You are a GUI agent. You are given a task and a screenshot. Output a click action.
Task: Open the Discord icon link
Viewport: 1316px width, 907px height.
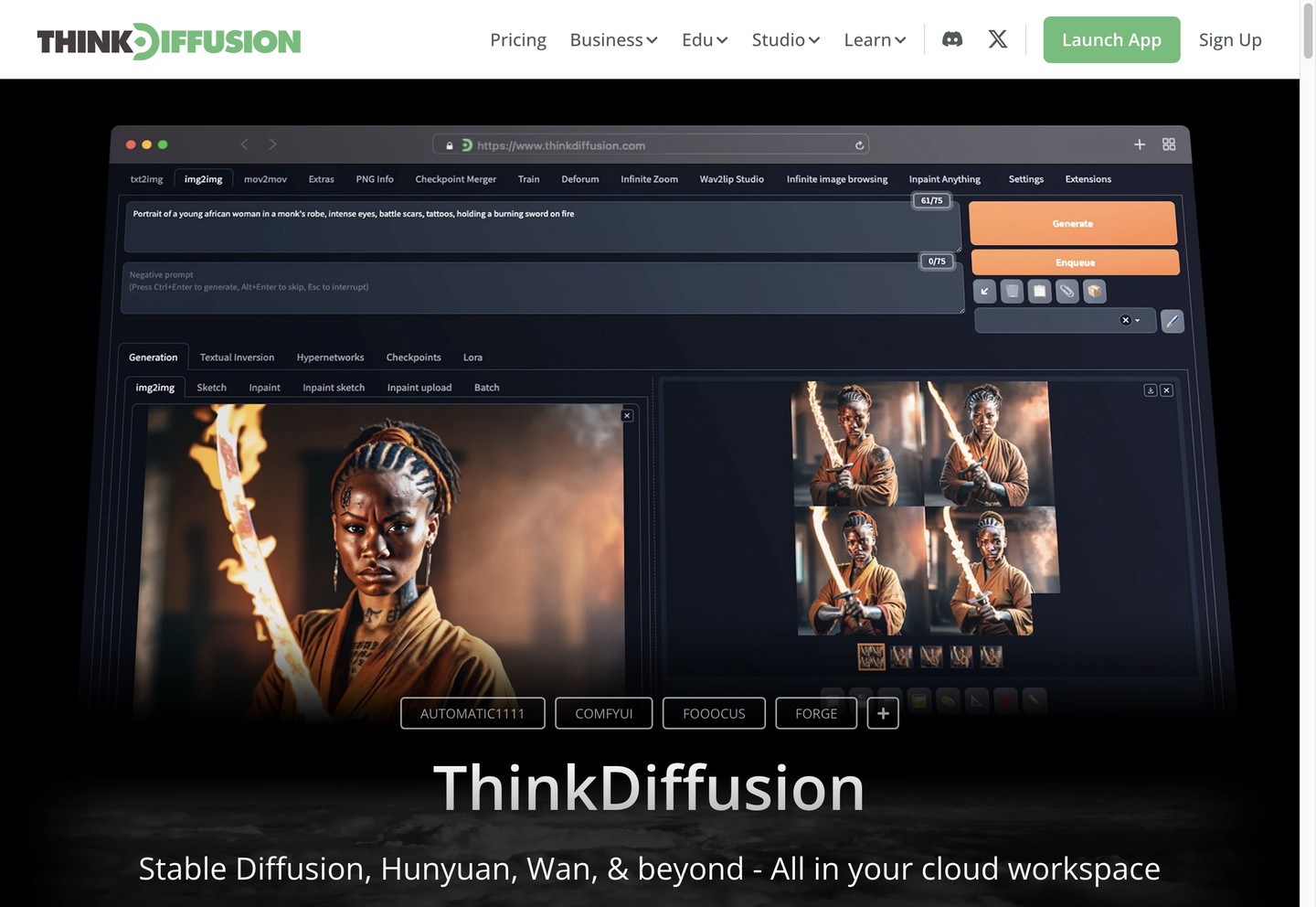952,39
